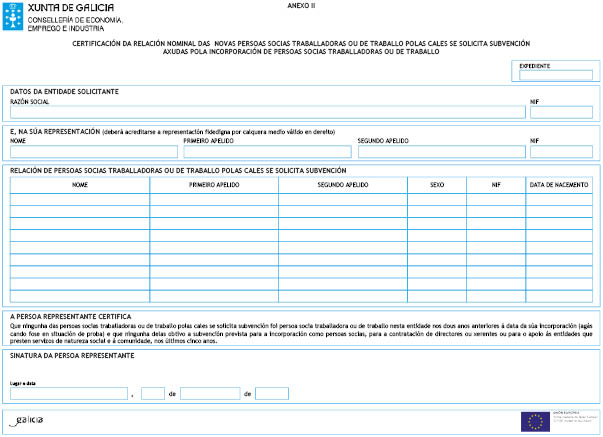Viewport: 603px width, 437px height.
Task: Click the Razón Social text field
Action: coord(266,112)
